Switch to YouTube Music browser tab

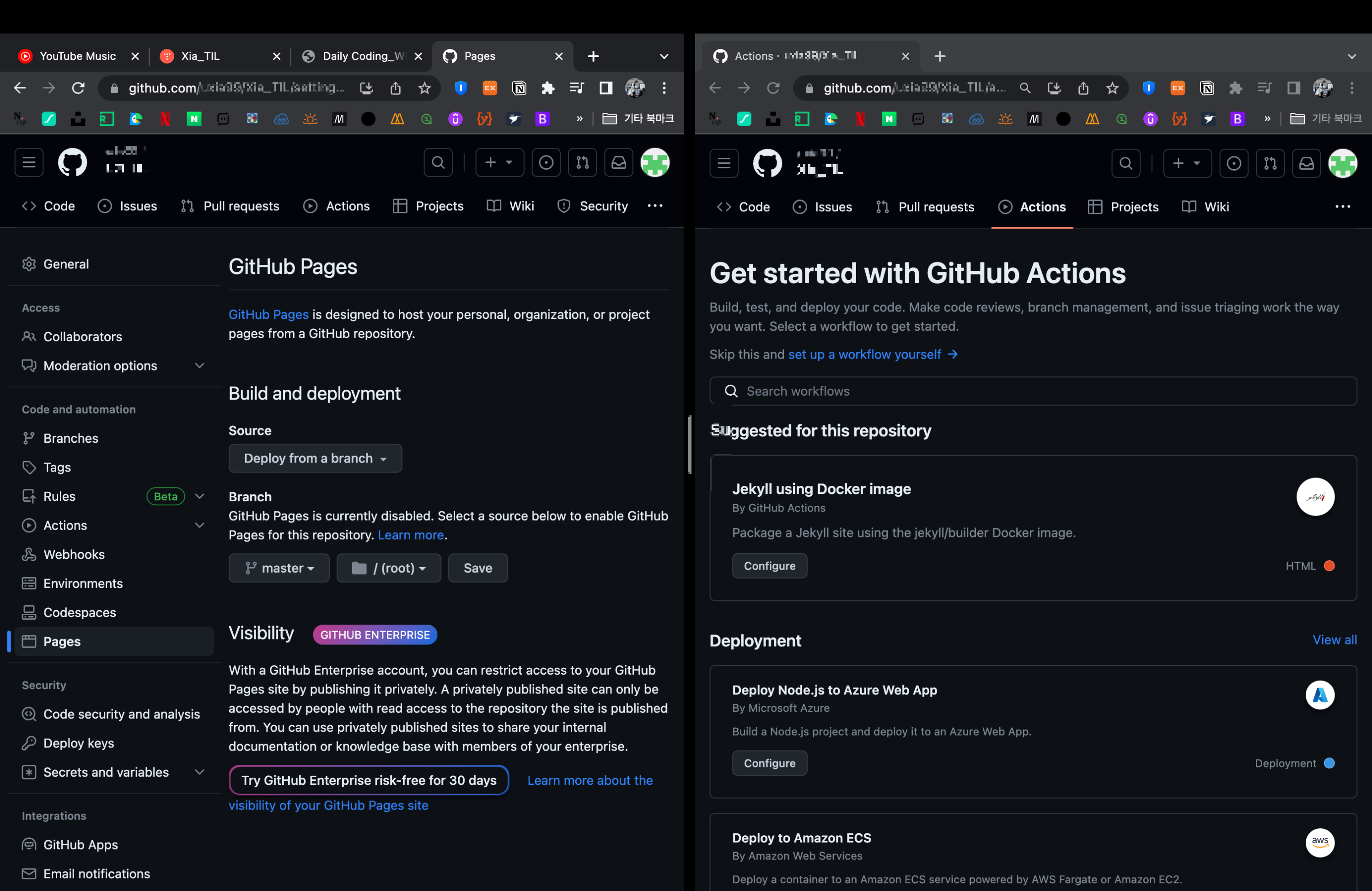(77, 56)
